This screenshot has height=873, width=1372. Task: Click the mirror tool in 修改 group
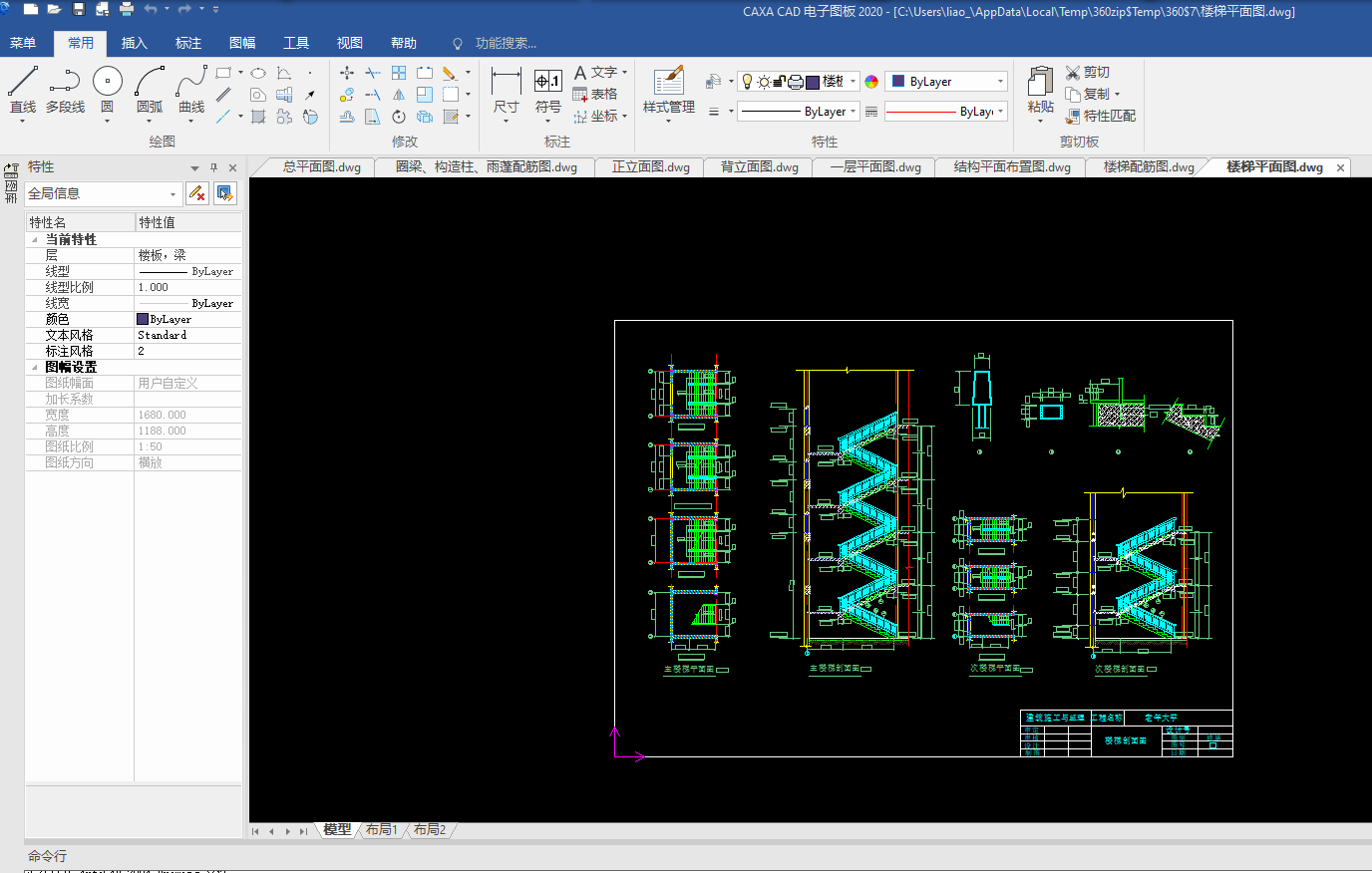tap(399, 95)
